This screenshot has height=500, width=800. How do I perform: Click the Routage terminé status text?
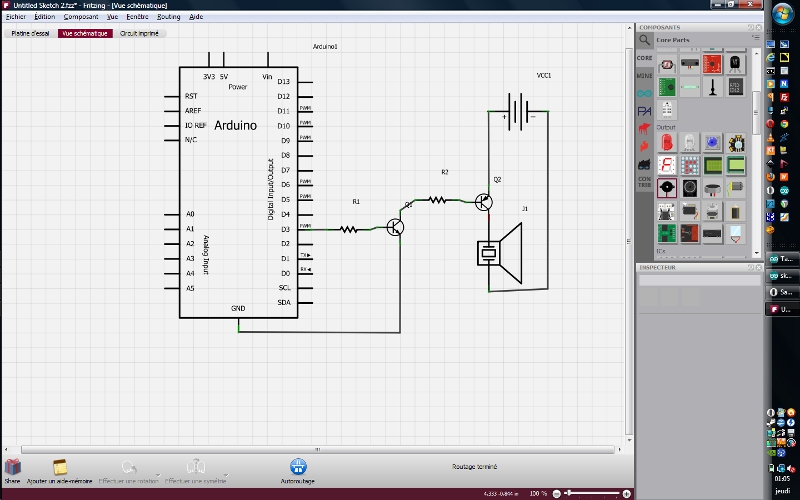click(x=474, y=466)
